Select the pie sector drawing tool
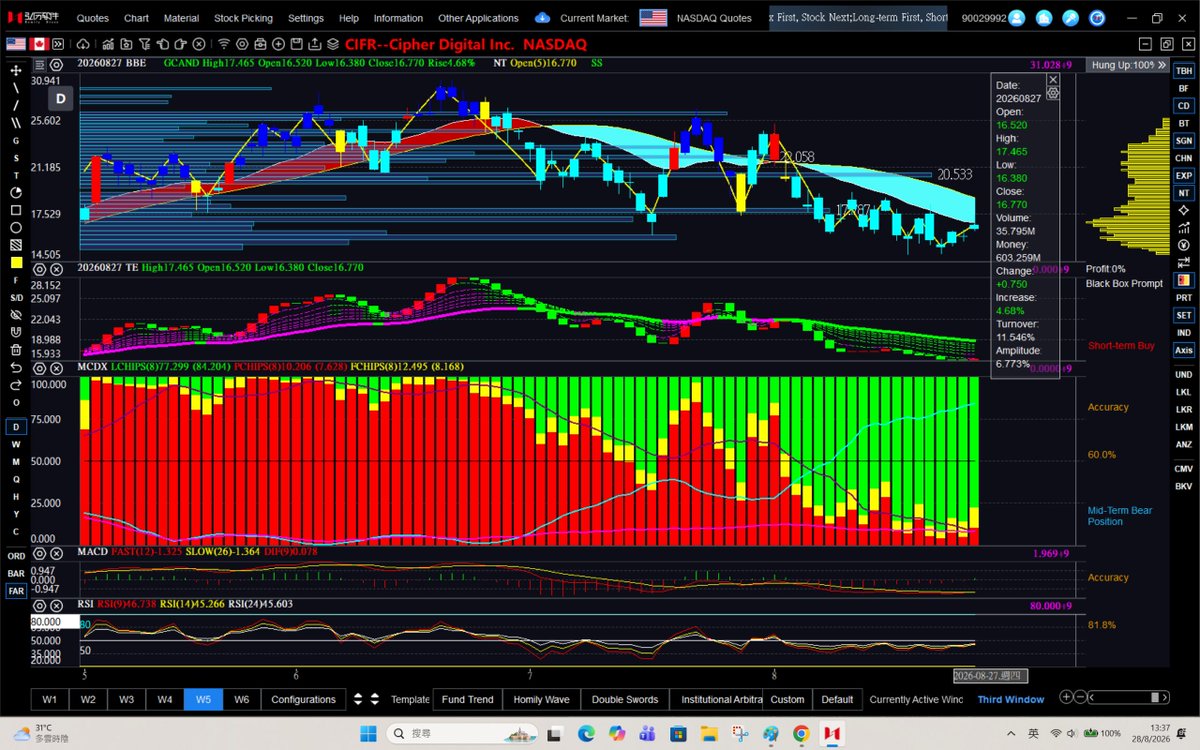 16,192
